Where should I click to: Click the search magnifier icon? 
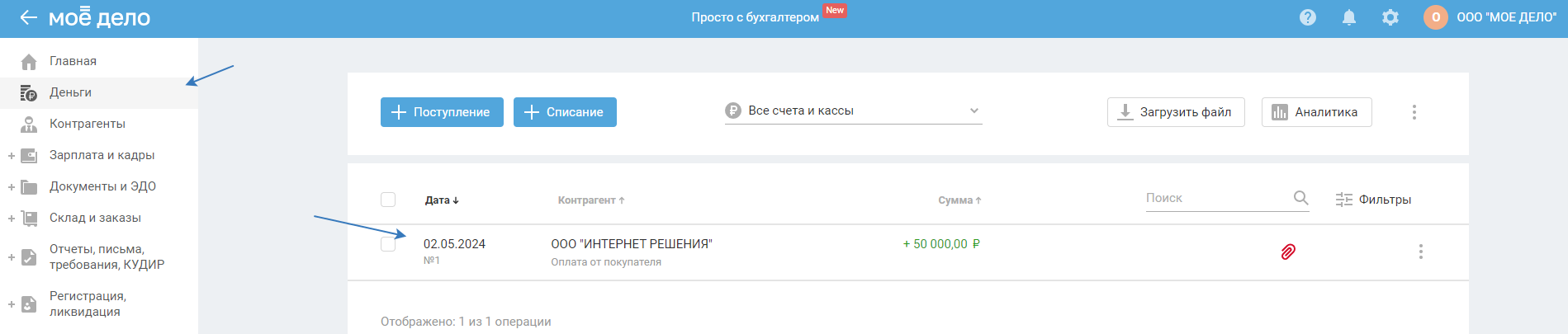1300,198
